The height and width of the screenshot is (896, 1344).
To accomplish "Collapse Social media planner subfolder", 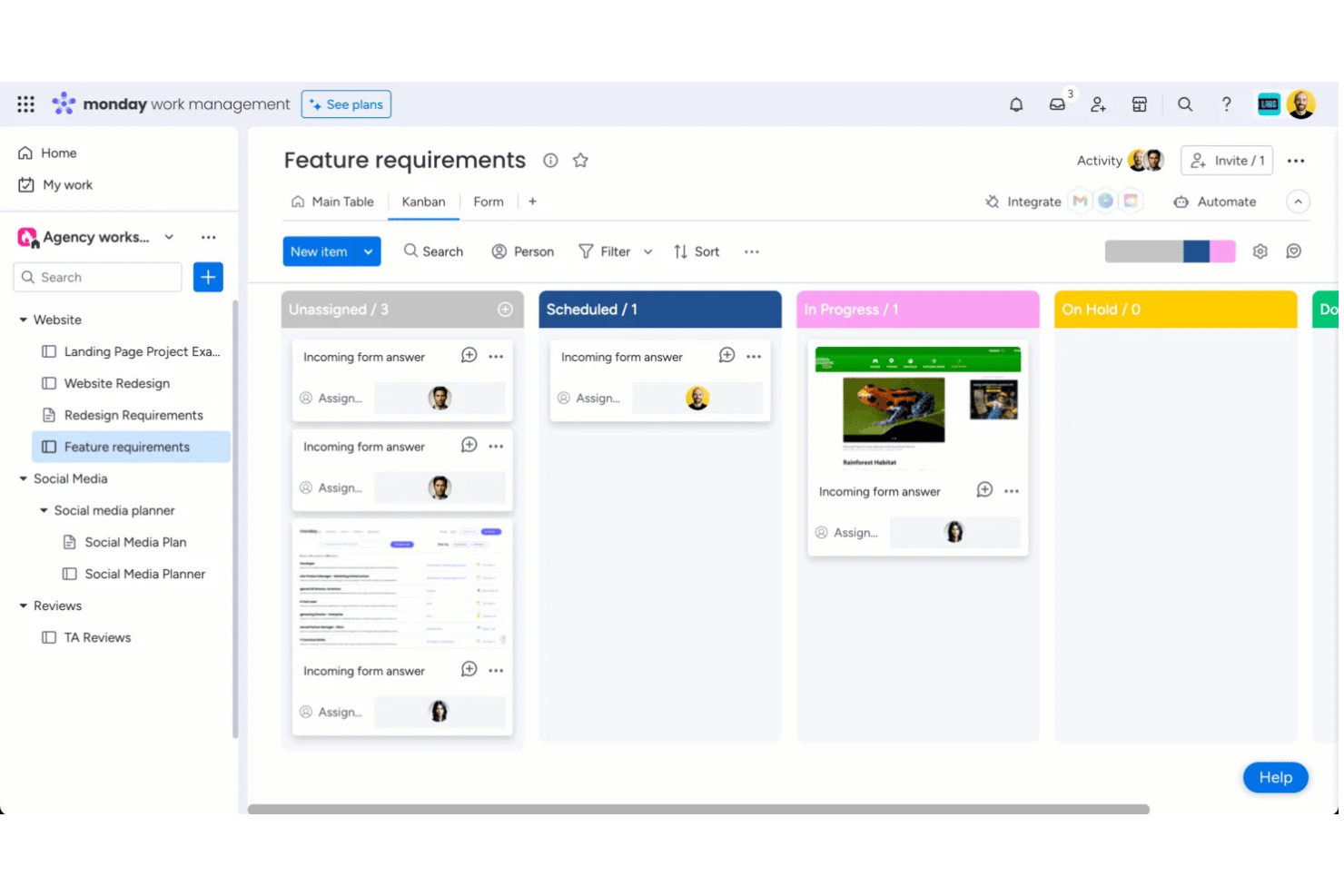I will [x=44, y=510].
